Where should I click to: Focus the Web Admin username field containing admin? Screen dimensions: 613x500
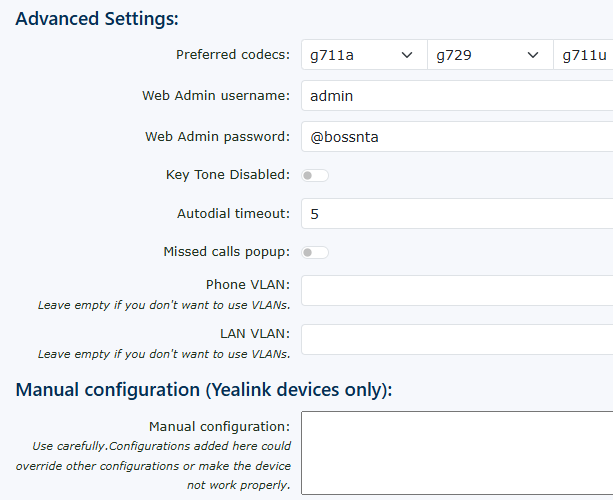coord(457,96)
